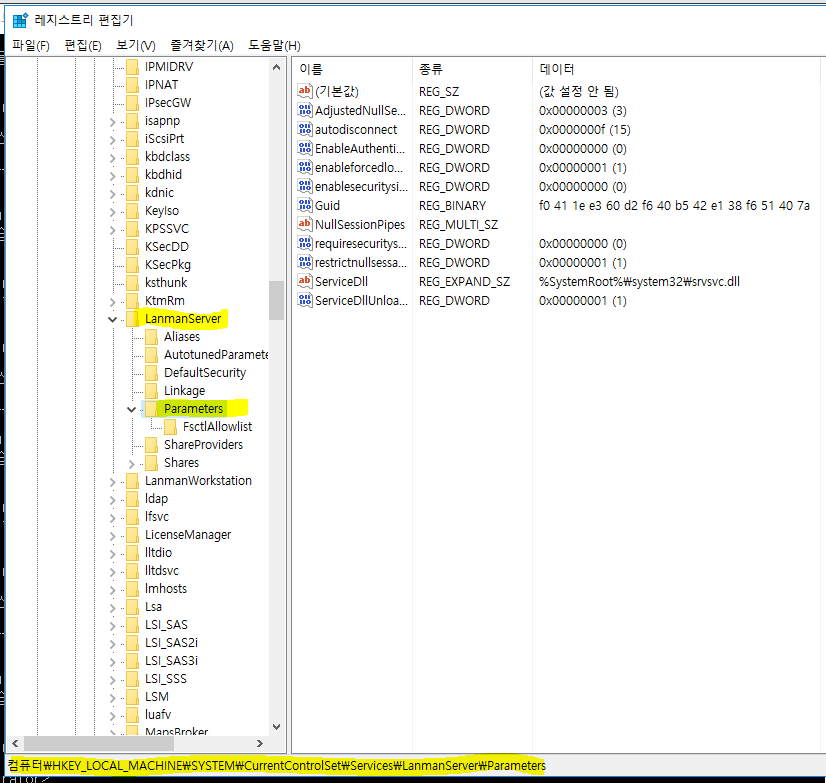Click the (값 설정 안 됨) data cell

coord(578,91)
